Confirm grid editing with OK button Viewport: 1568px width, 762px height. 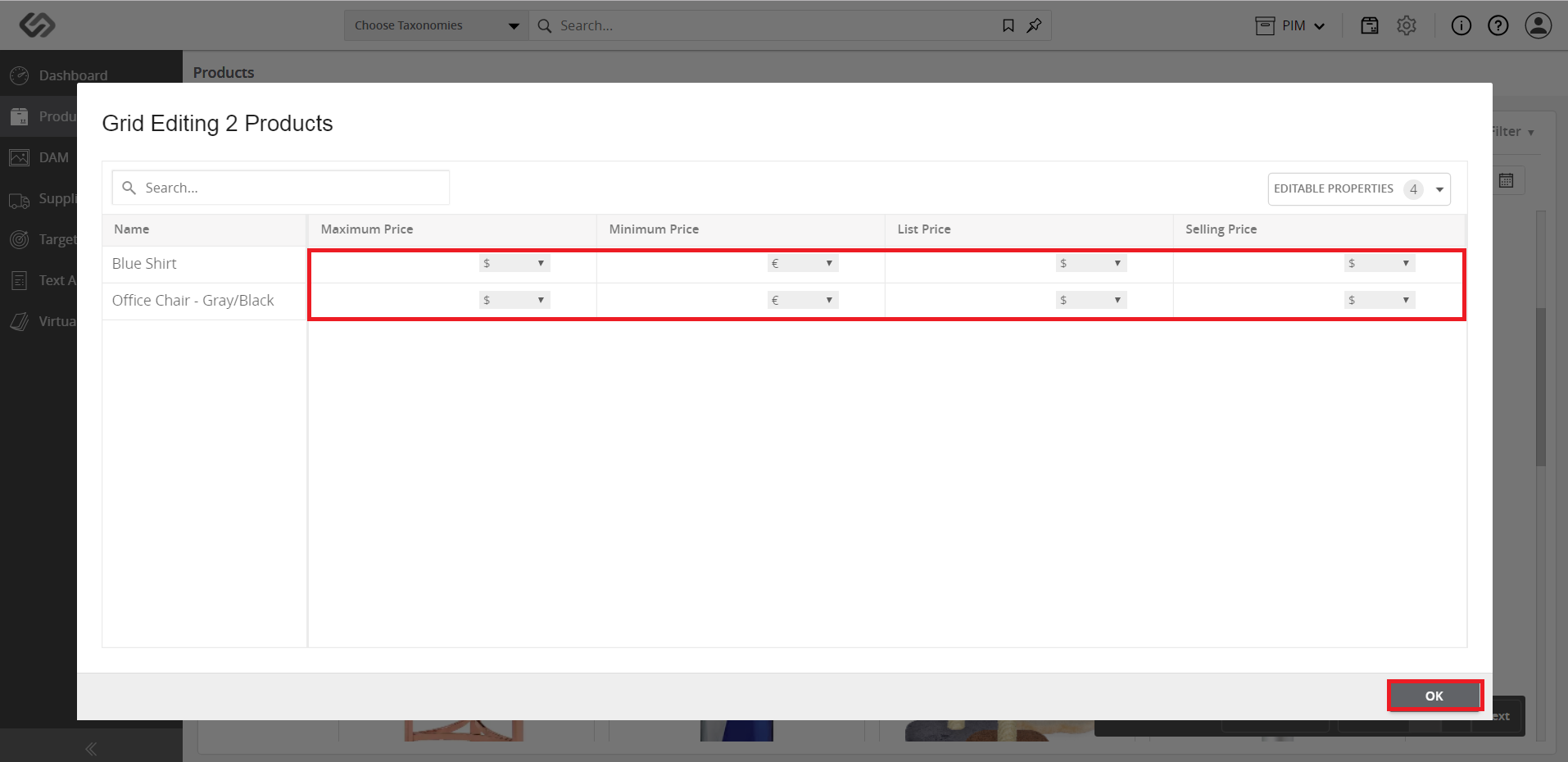pyautogui.click(x=1434, y=696)
